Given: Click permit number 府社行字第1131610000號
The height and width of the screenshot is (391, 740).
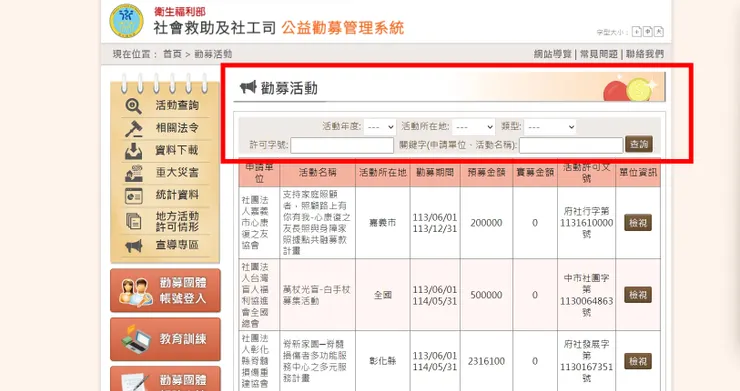Looking at the screenshot, I should tap(586, 222).
